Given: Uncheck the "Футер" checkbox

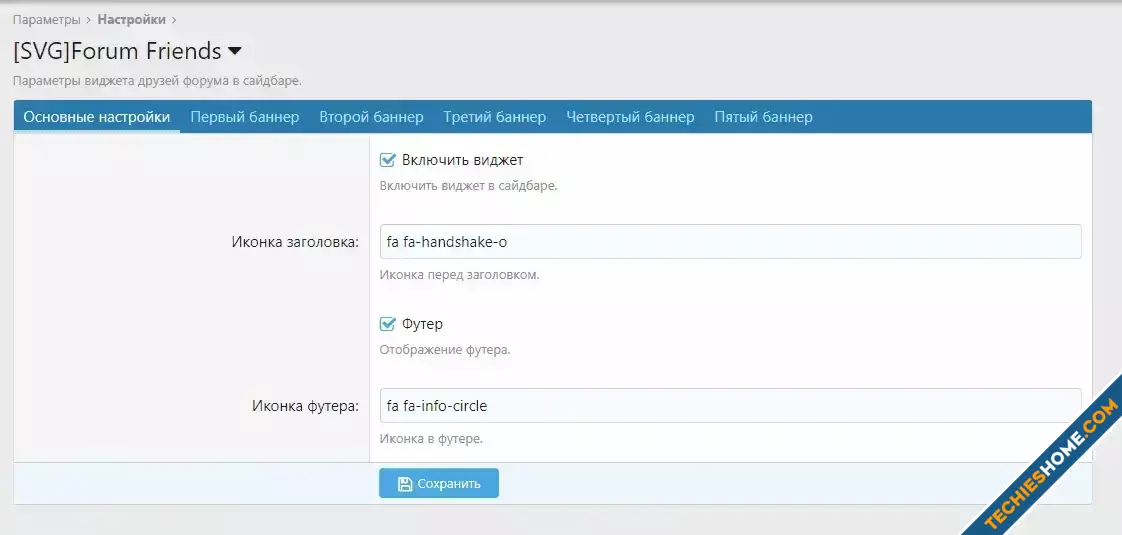Looking at the screenshot, I should [389, 324].
